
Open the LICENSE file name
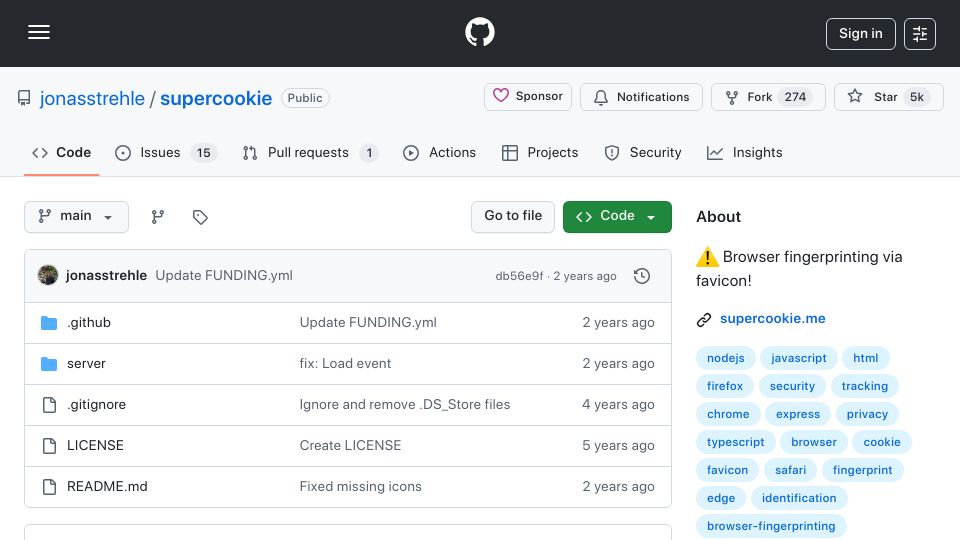pyautogui.click(x=95, y=446)
